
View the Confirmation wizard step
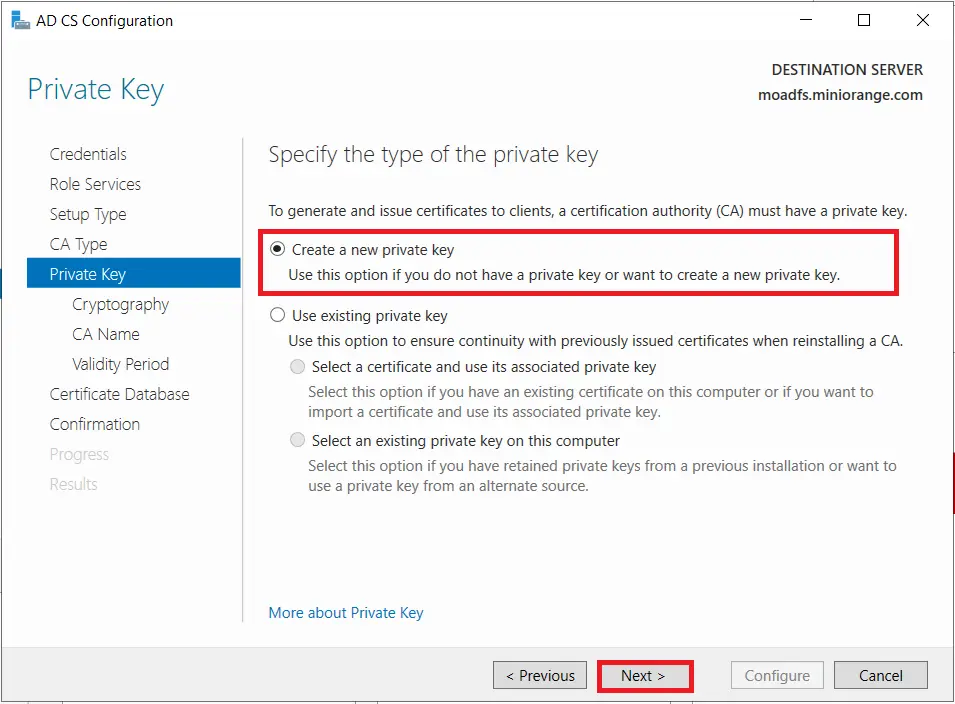pyautogui.click(x=94, y=424)
